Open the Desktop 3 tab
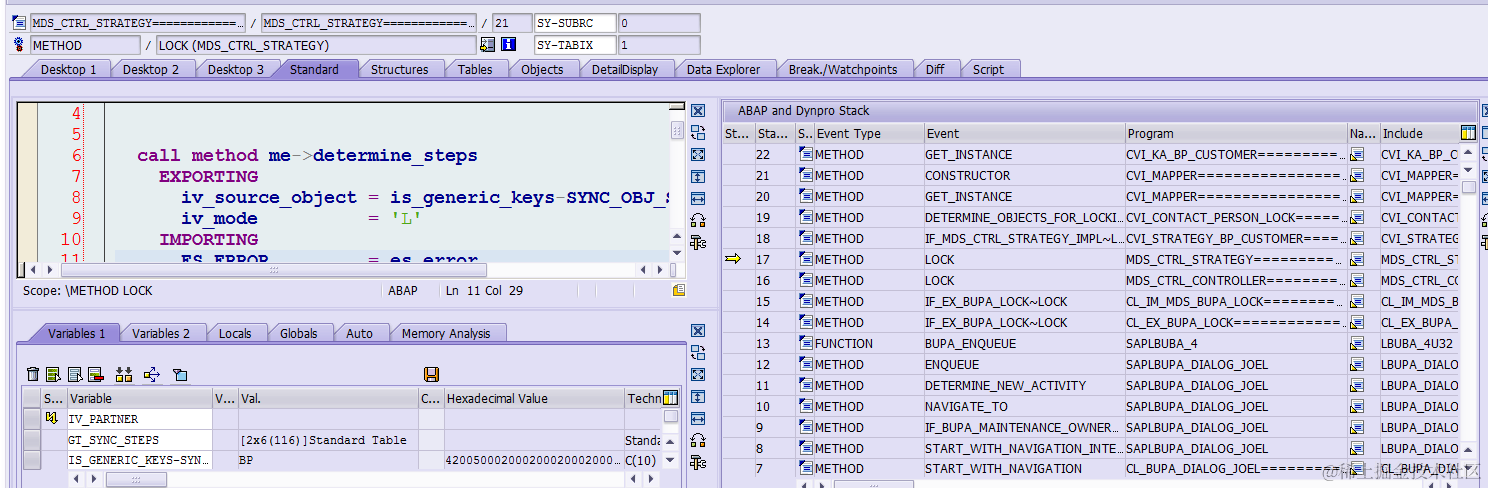This screenshot has width=1488, height=488. click(x=236, y=69)
